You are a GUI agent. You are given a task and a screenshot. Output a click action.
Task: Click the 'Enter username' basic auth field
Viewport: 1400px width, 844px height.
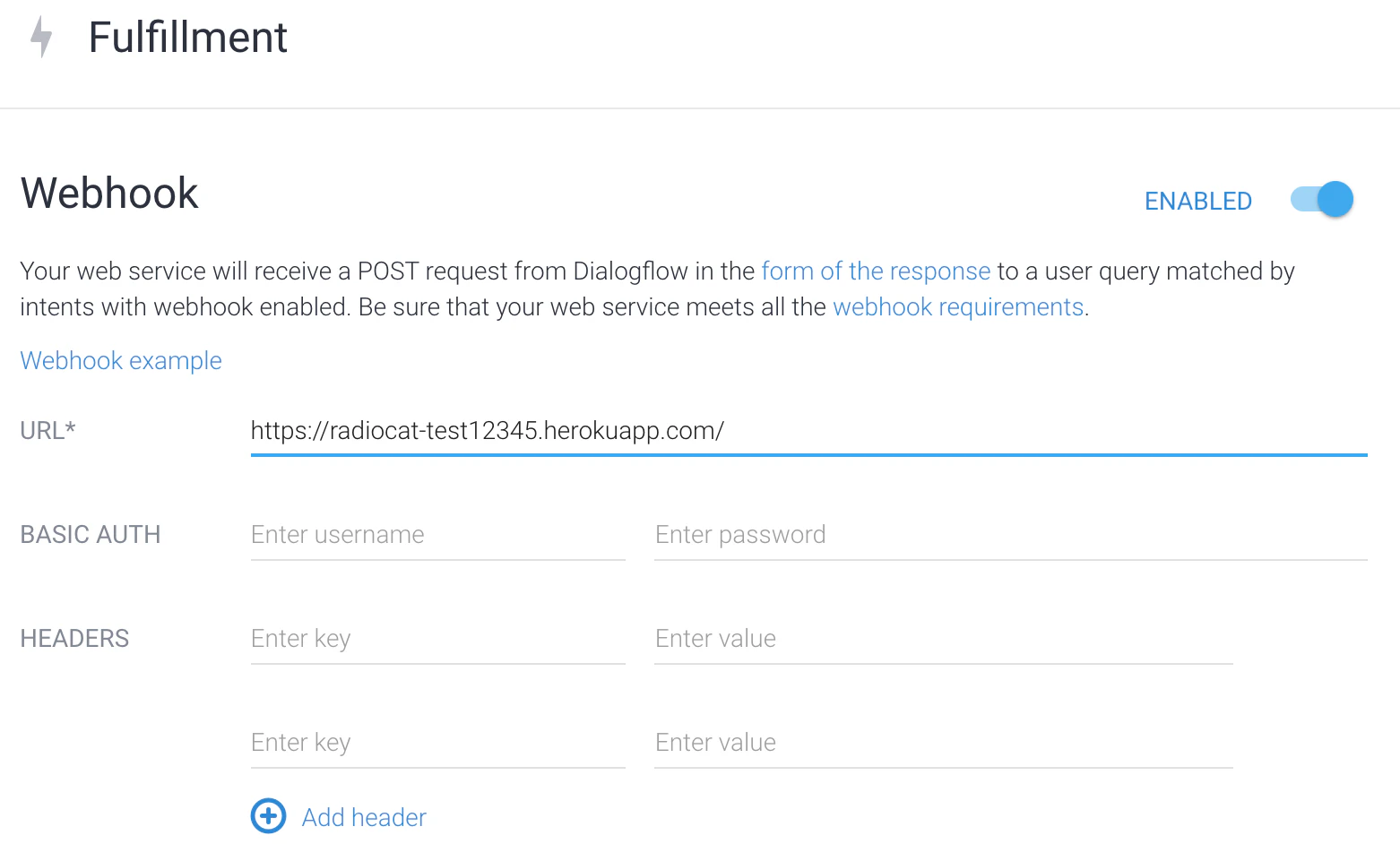[437, 535]
